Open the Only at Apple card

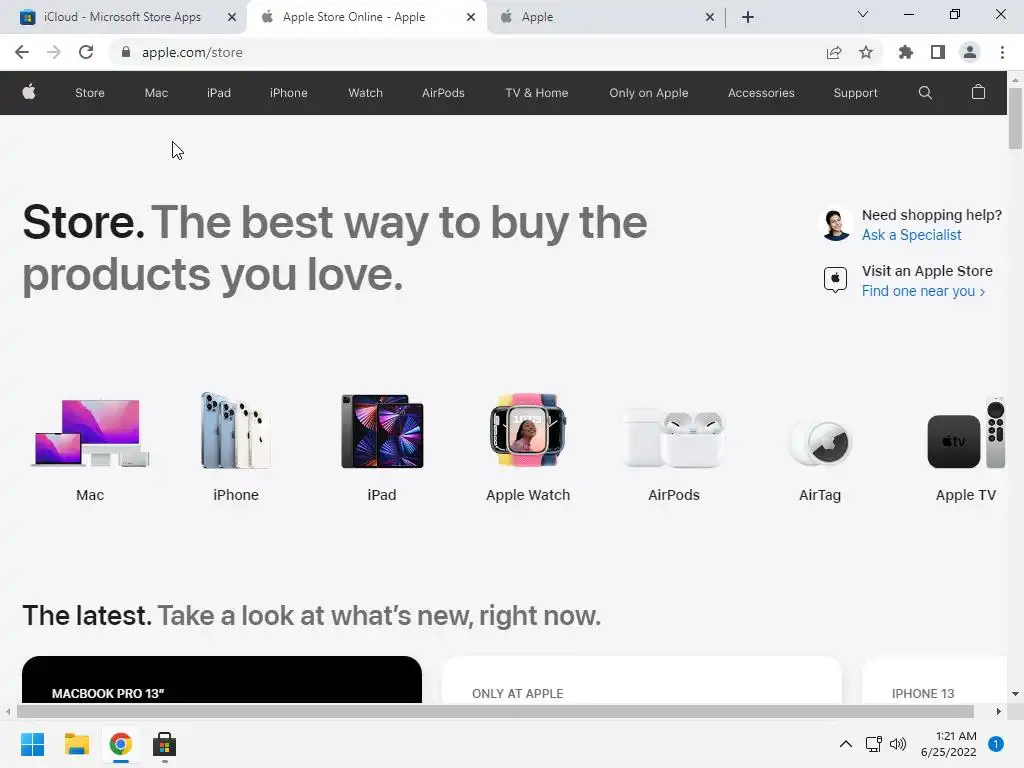(x=641, y=680)
